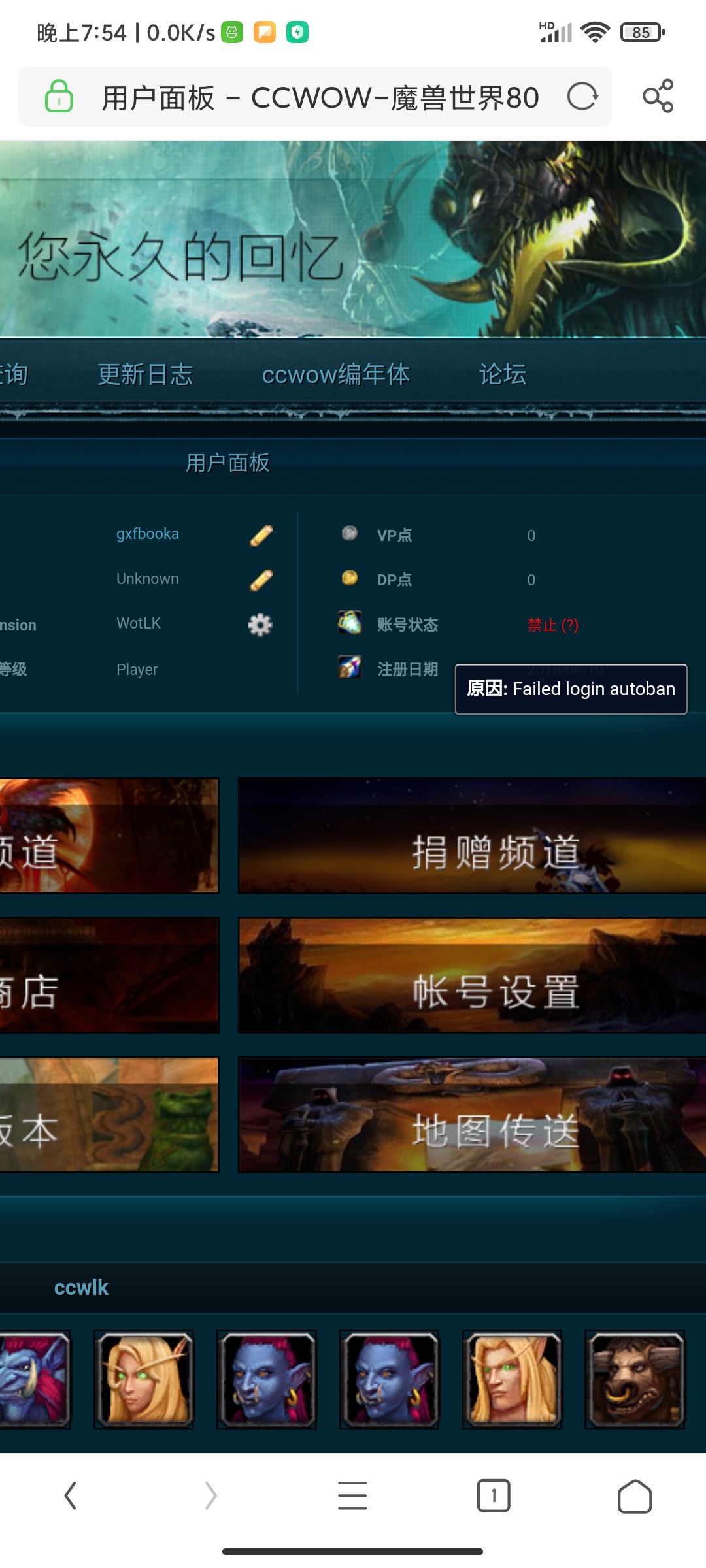The height and width of the screenshot is (1568, 706).
Task: Open the partially visible 商店 banner
Action: point(109,975)
